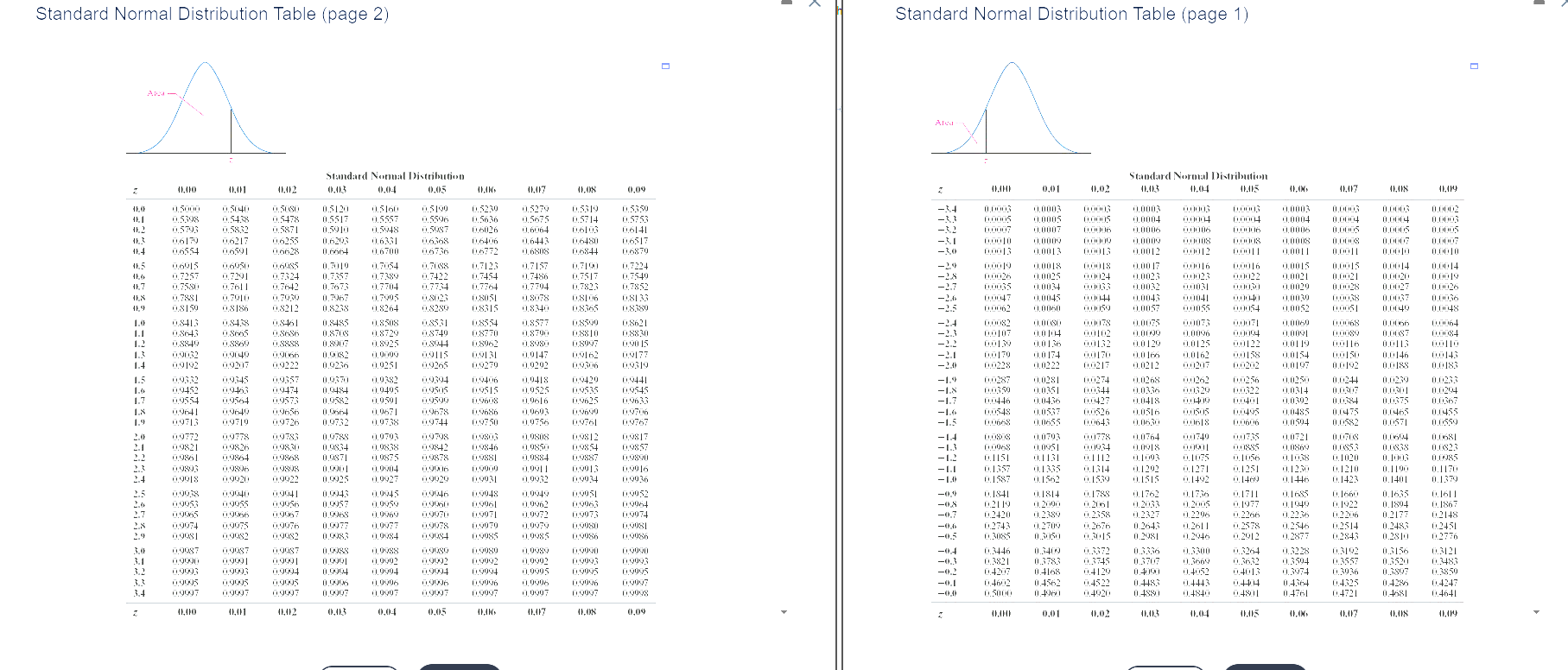Minimize the page 2 table window
The width and height of the screenshot is (1568, 670).
click(785, 3)
